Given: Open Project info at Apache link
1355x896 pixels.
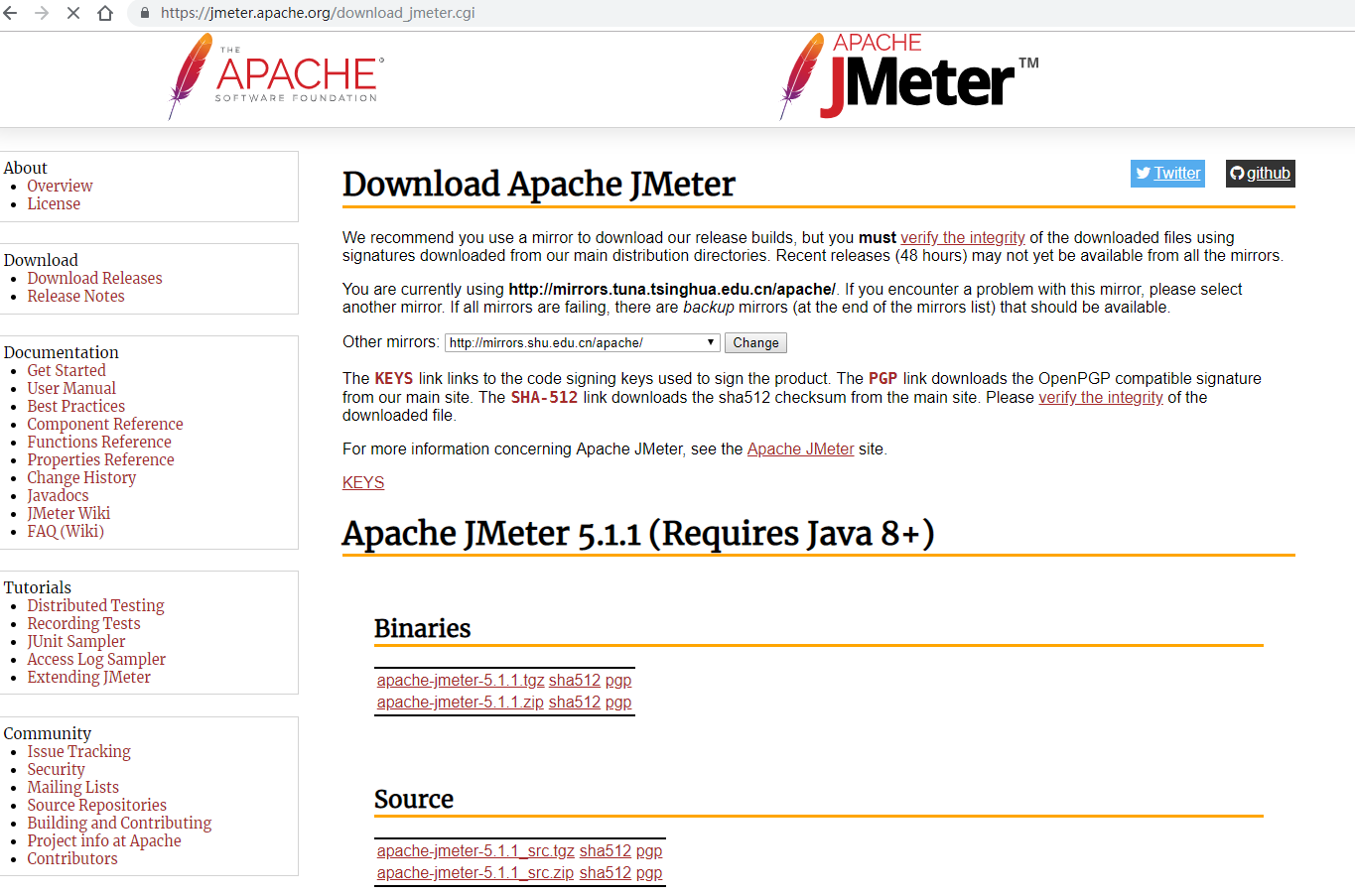Looking at the screenshot, I should click(x=104, y=840).
